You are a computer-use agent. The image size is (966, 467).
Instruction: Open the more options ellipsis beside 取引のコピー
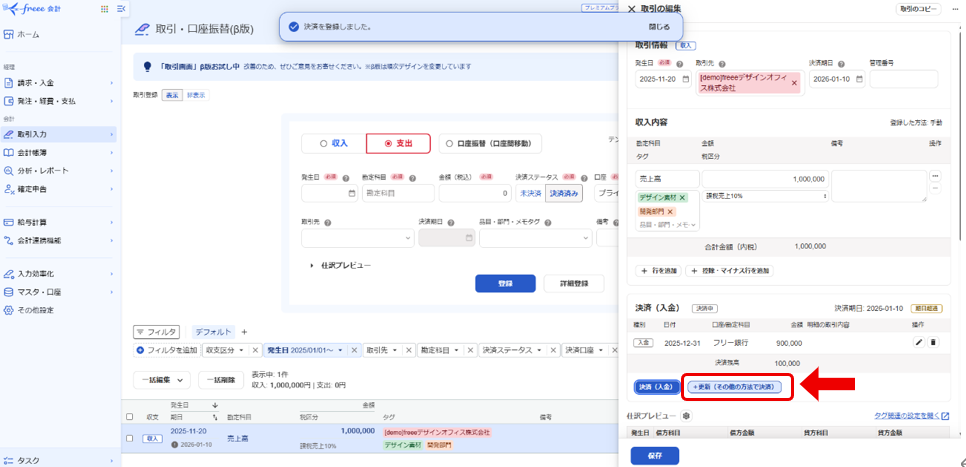point(956,9)
